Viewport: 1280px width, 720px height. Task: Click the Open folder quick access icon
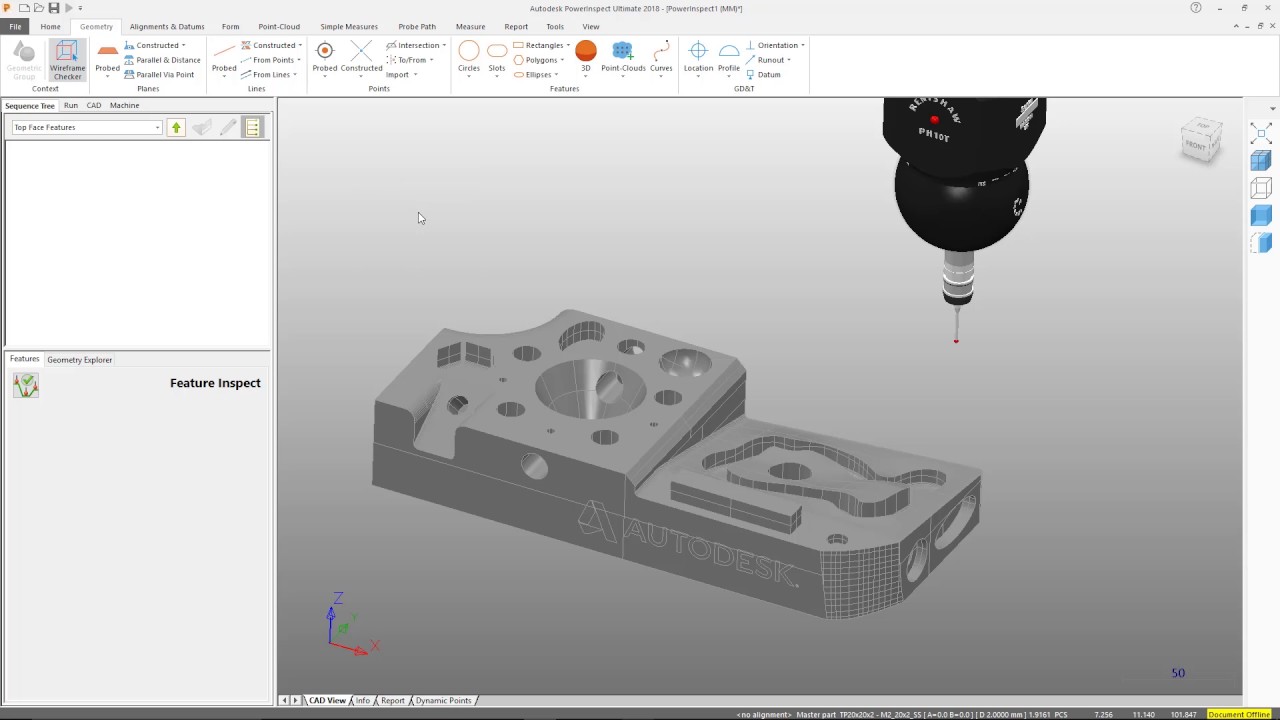coord(38,8)
